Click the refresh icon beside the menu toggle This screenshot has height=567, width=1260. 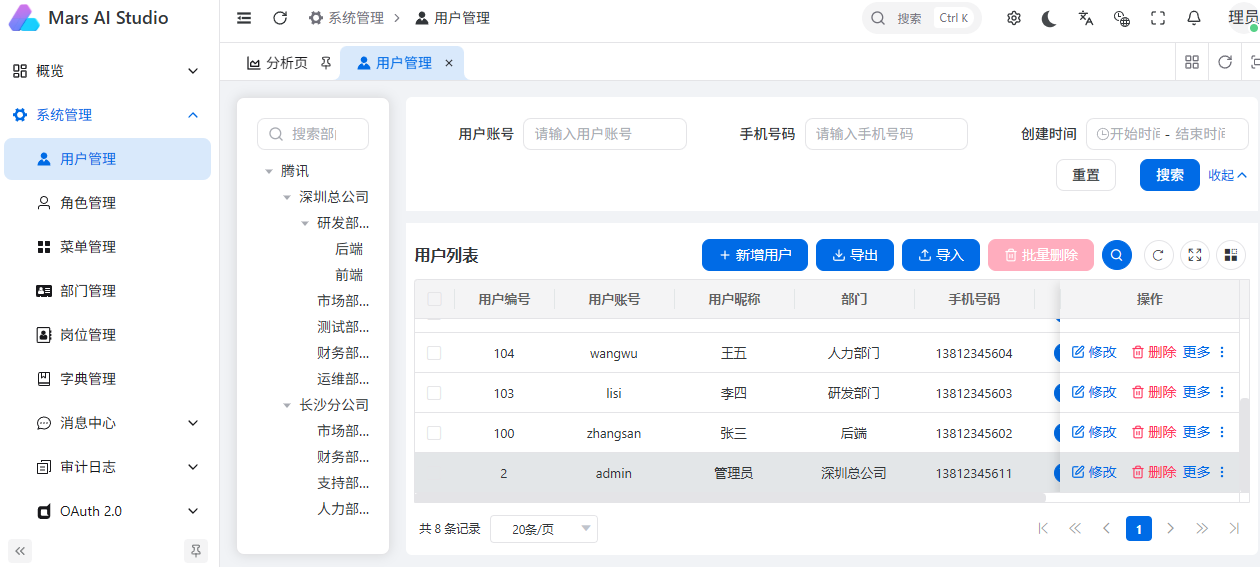[280, 18]
